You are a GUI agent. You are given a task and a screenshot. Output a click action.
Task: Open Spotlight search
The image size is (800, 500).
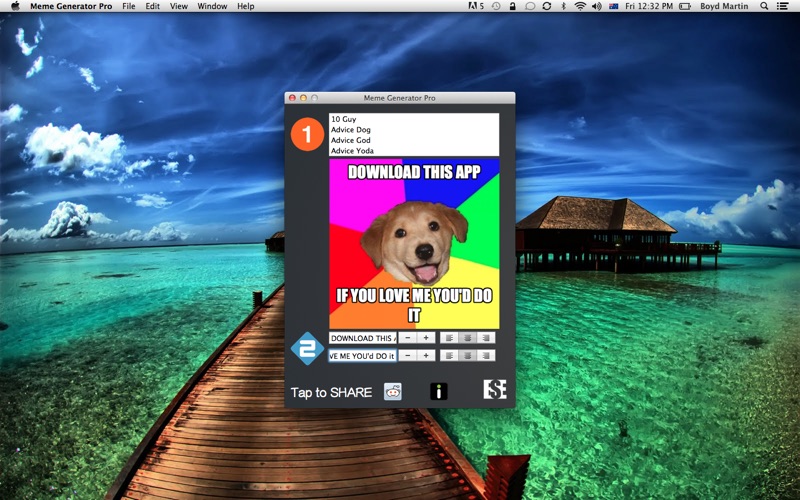pos(764,6)
